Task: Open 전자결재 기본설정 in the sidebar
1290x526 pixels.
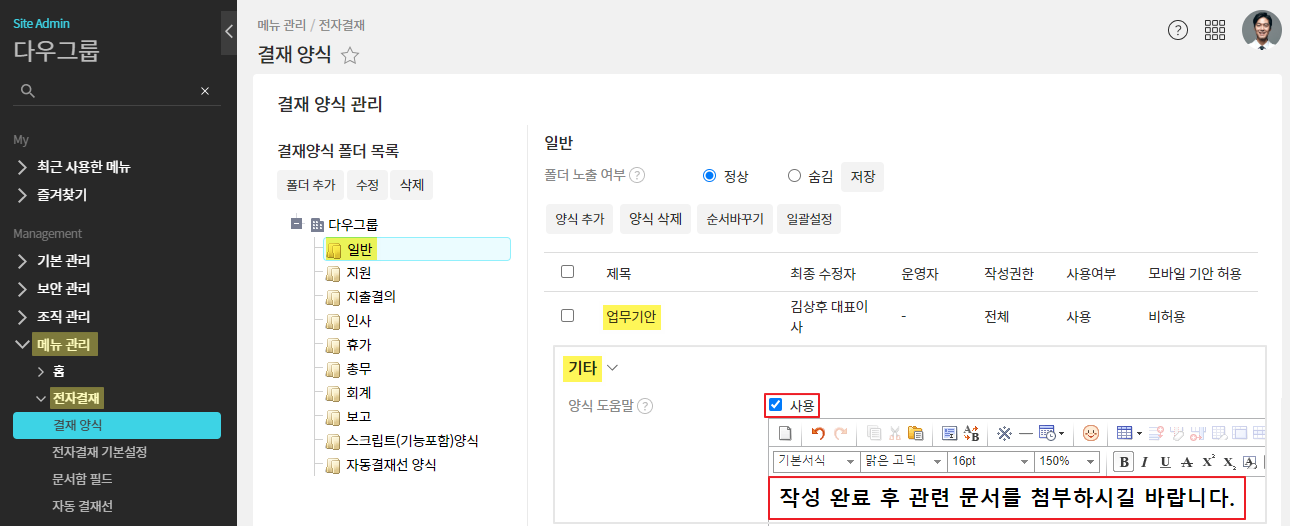Action: tap(99, 452)
